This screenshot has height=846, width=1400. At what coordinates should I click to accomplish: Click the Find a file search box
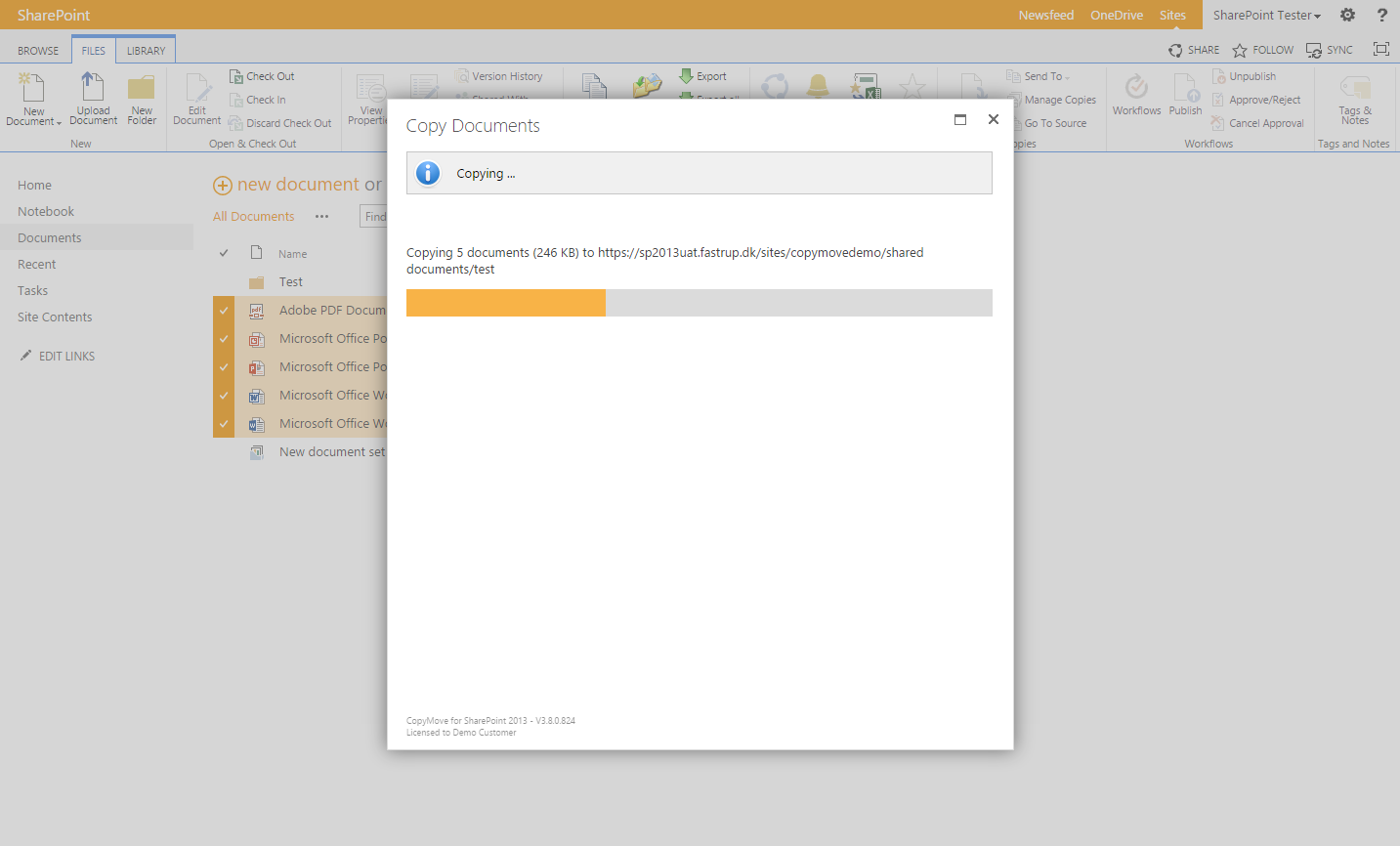pyautogui.click(x=374, y=216)
